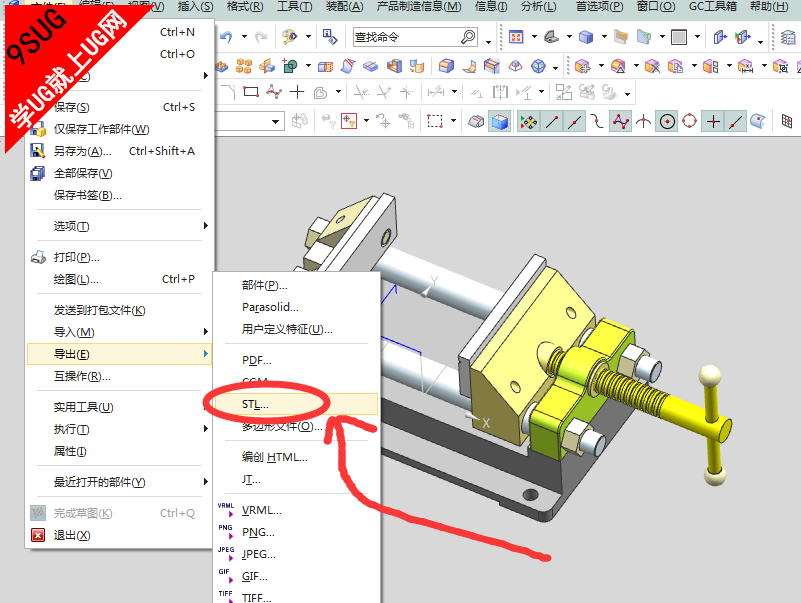Viewport: 801px width, 603px height.
Task: Click the wireframe sphere icon
Action: [x=538, y=66]
